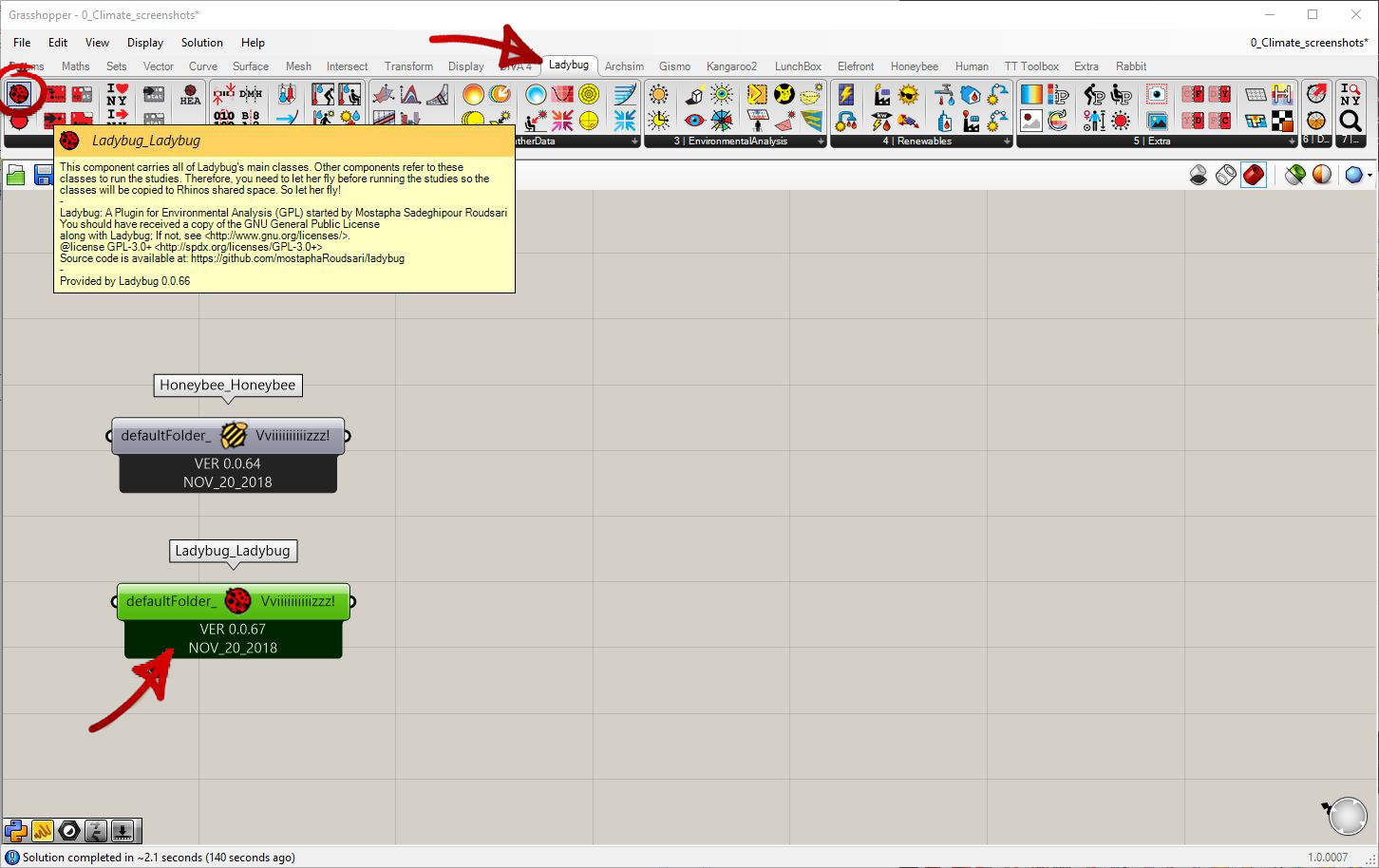The width and height of the screenshot is (1379, 868).
Task: Click the Ladybug_Ladybug component icon in toolbar
Action: tap(19, 94)
